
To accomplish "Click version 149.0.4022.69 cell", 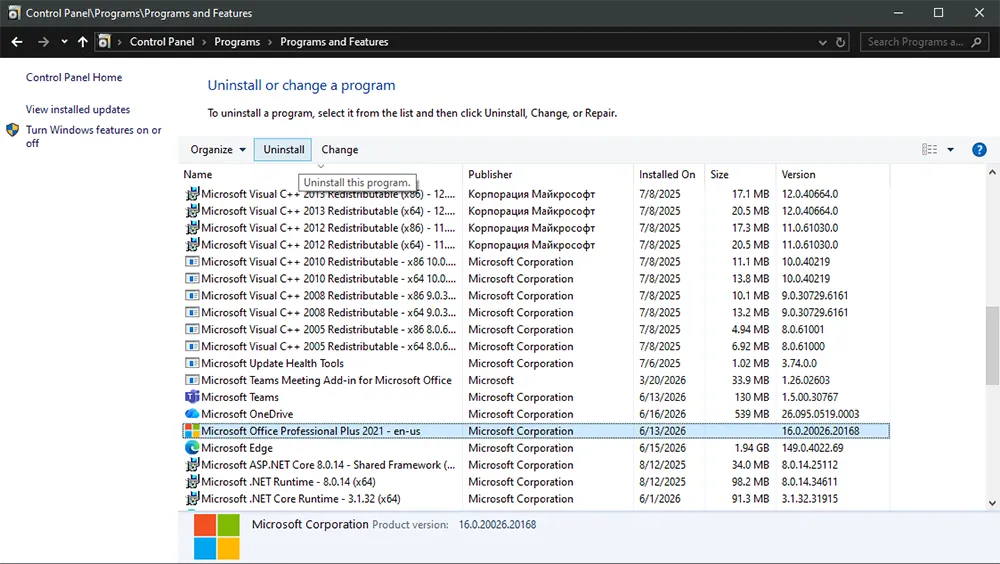I will [x=812, y=448].
